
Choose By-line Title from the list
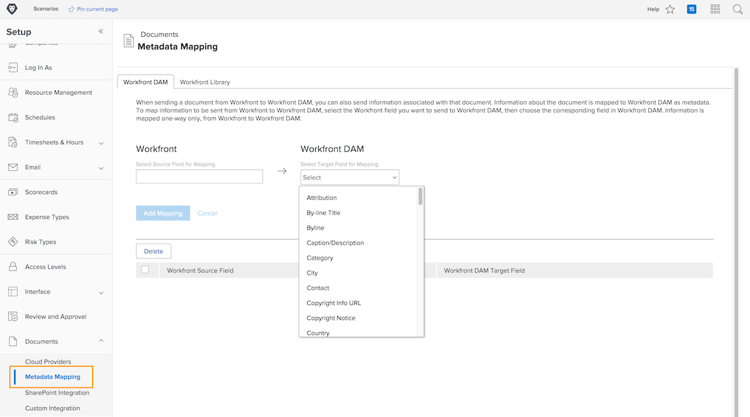(x=323, y=213)
